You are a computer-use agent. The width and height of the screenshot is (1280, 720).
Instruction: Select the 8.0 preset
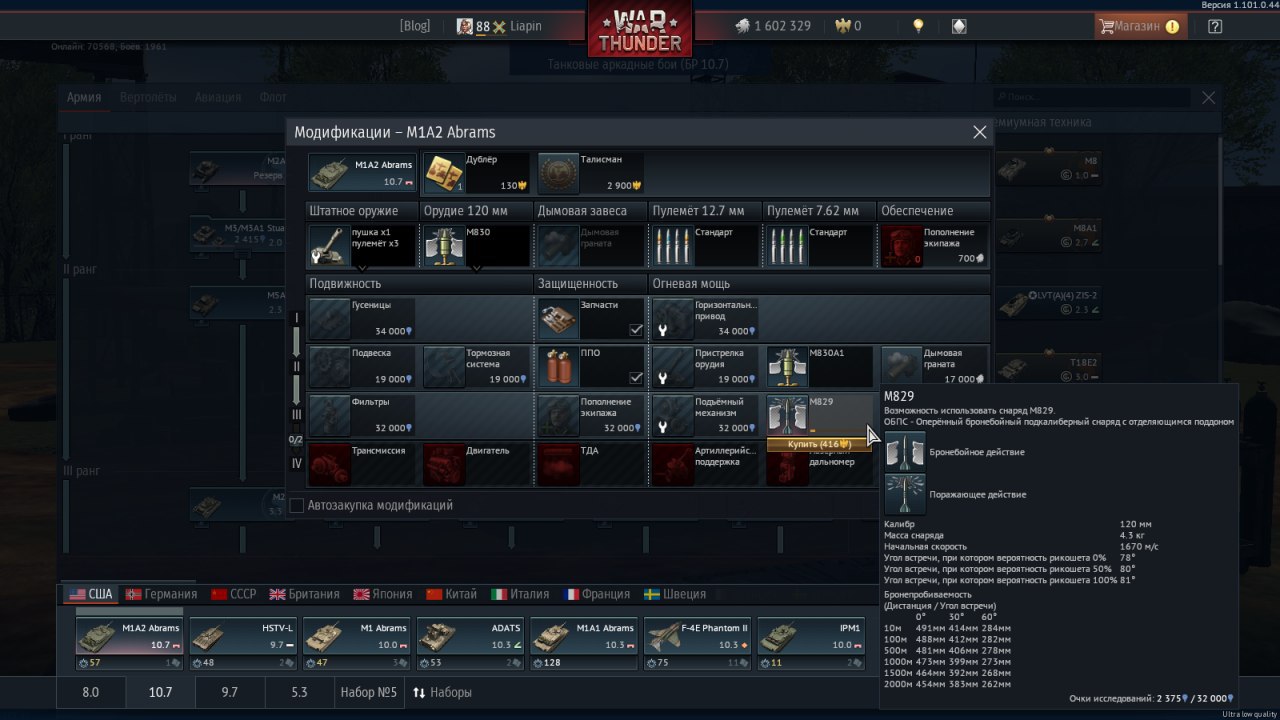(90, 692)
